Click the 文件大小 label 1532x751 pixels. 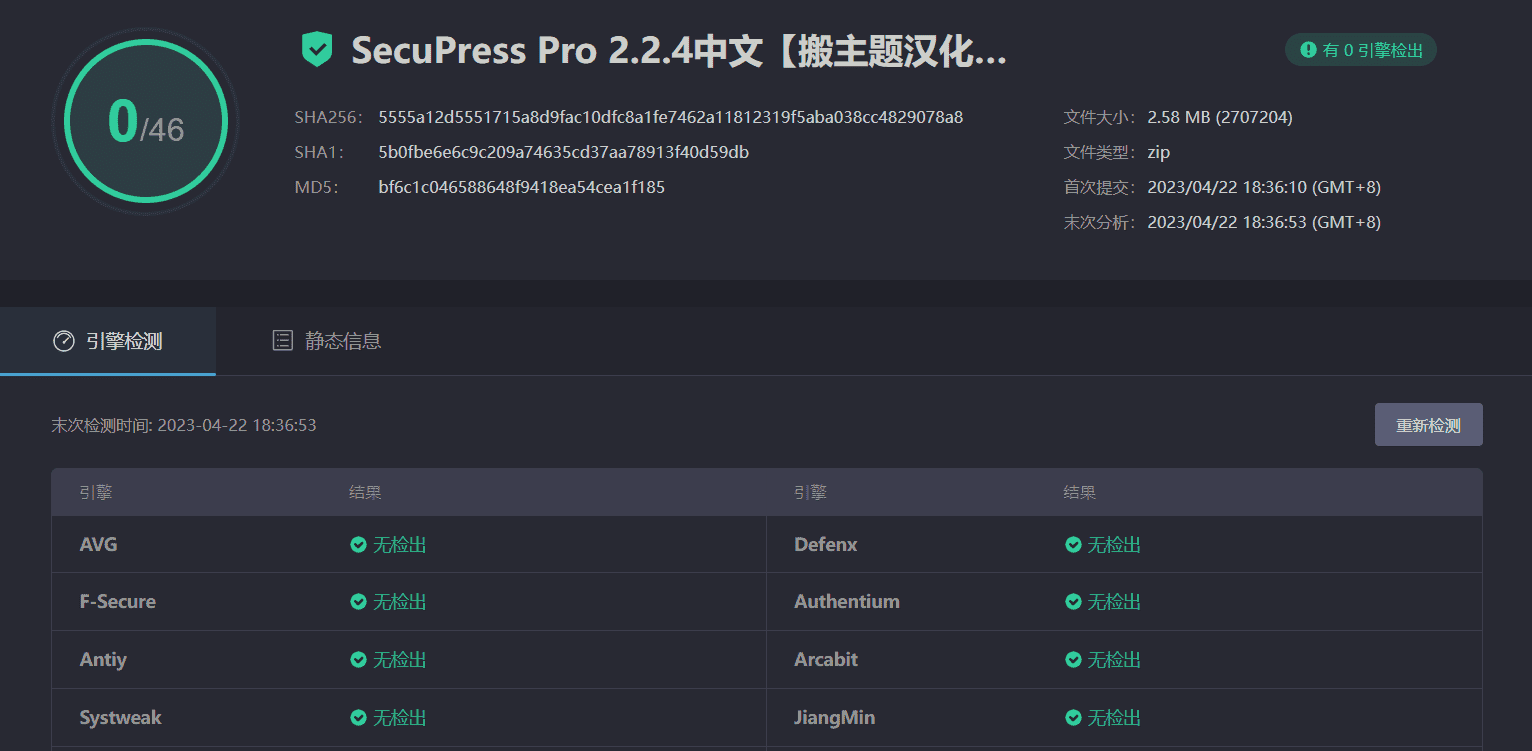1099,117
